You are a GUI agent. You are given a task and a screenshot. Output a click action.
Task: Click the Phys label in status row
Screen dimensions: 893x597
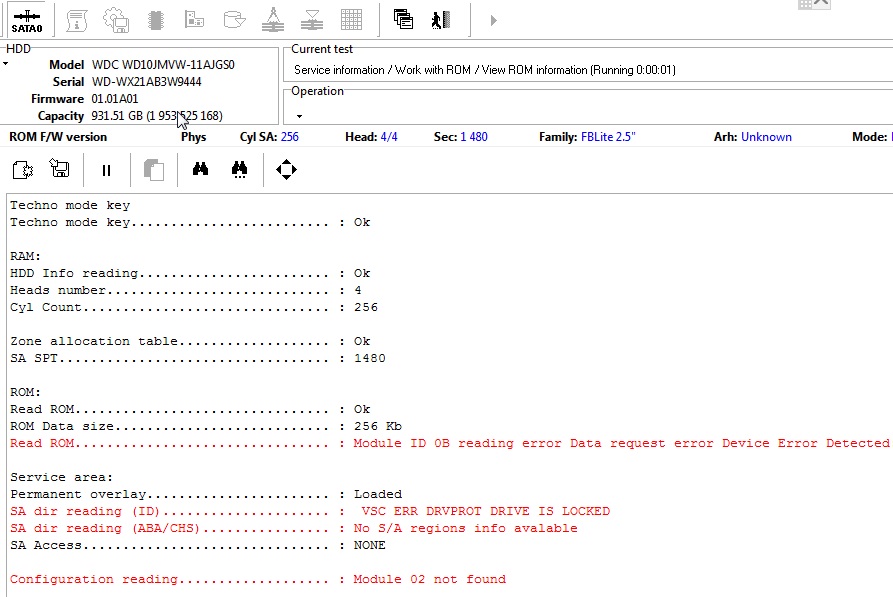click(194, 137)
